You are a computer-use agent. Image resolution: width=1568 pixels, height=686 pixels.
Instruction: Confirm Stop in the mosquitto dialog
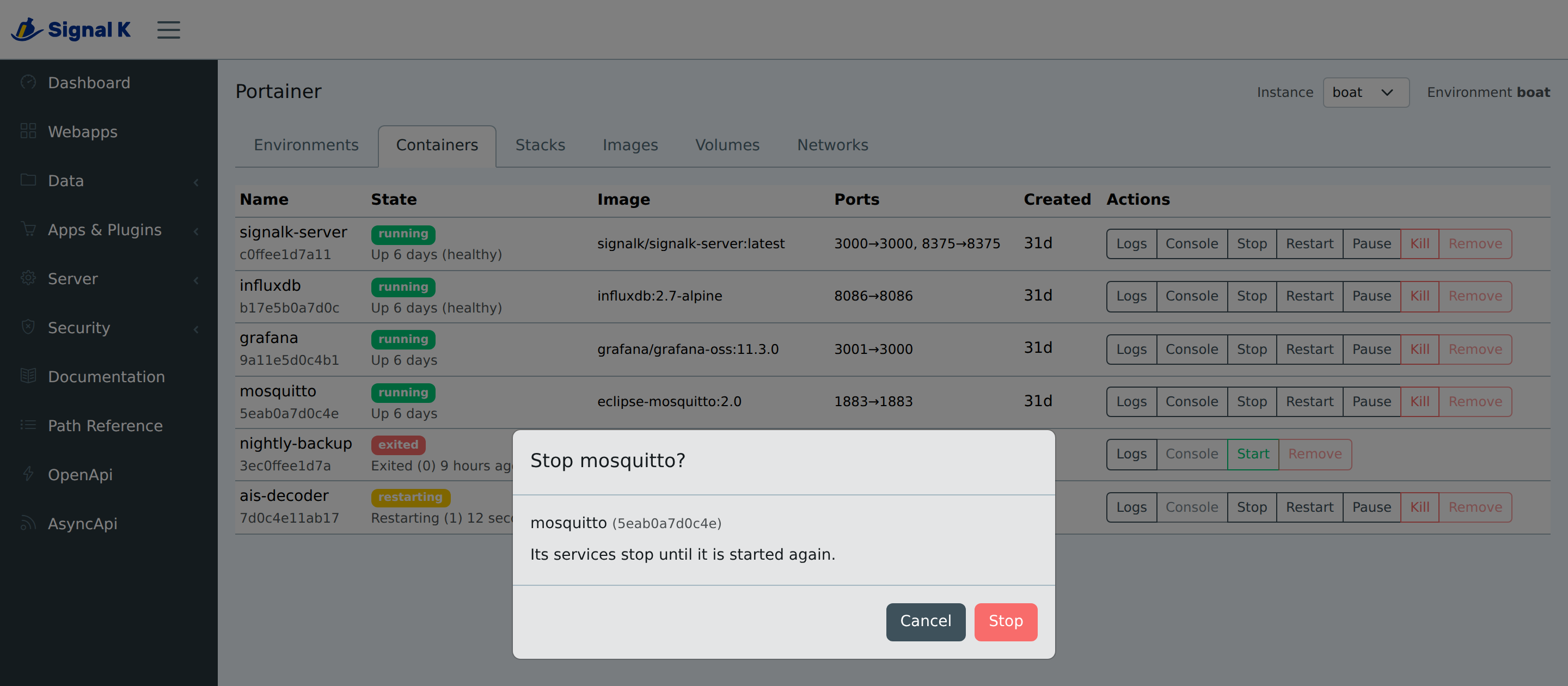pyautogui.click(x=1006, y=621)
